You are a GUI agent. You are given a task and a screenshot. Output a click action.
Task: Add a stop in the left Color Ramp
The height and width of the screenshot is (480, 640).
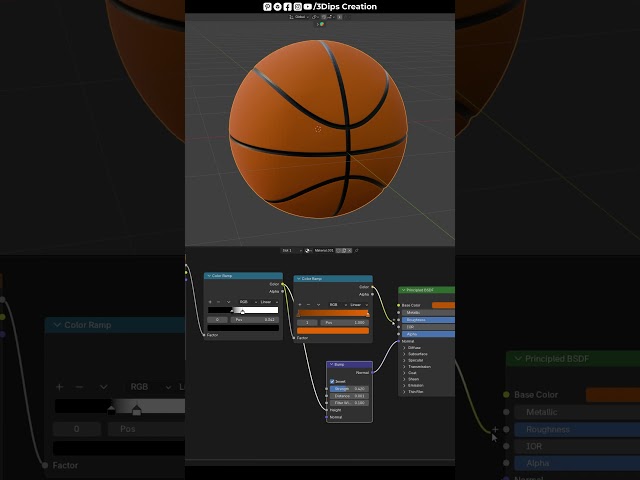210,302
